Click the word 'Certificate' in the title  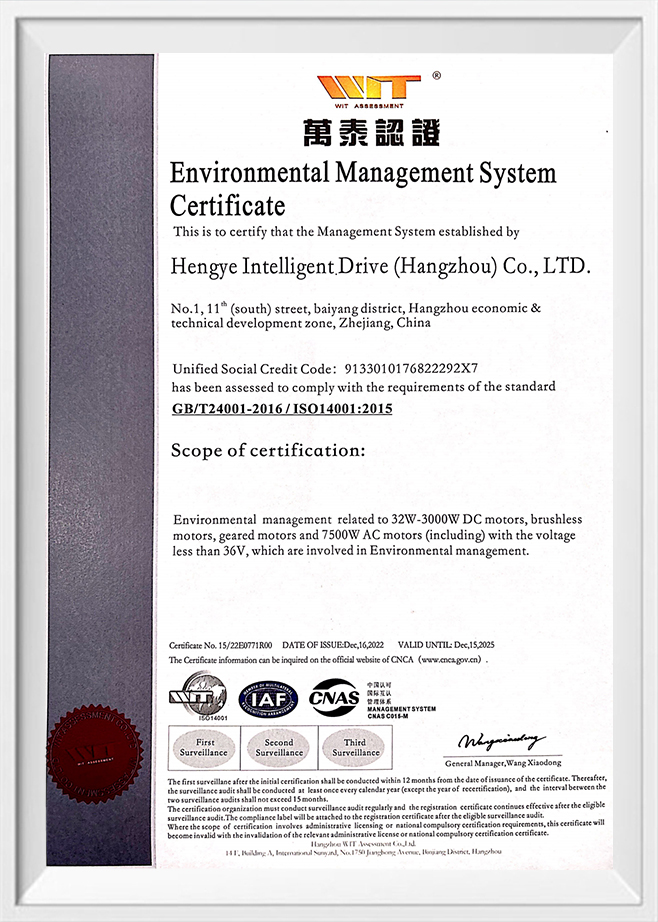tap(228, 206)
